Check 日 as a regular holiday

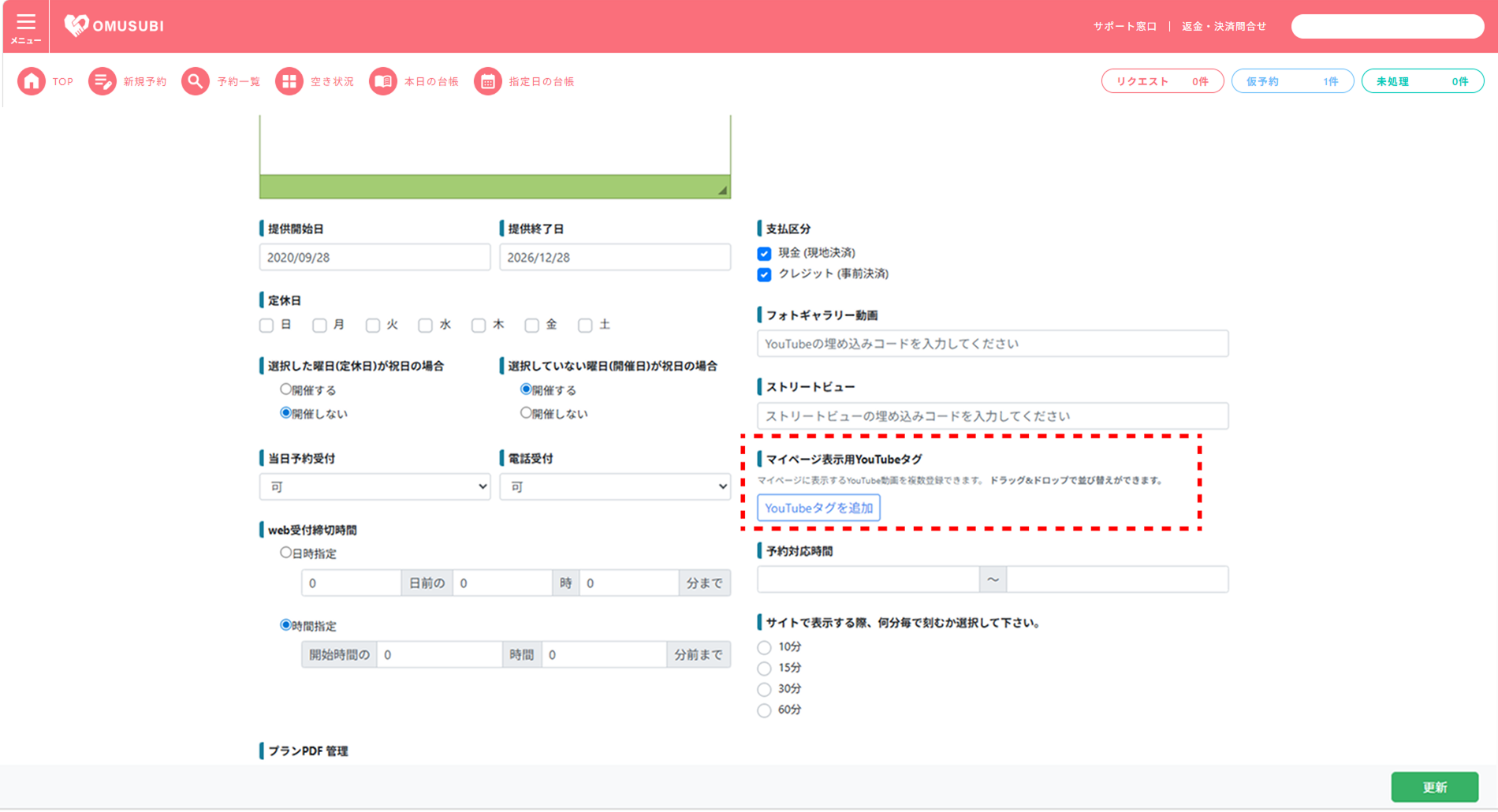click(x=266, y=326)
